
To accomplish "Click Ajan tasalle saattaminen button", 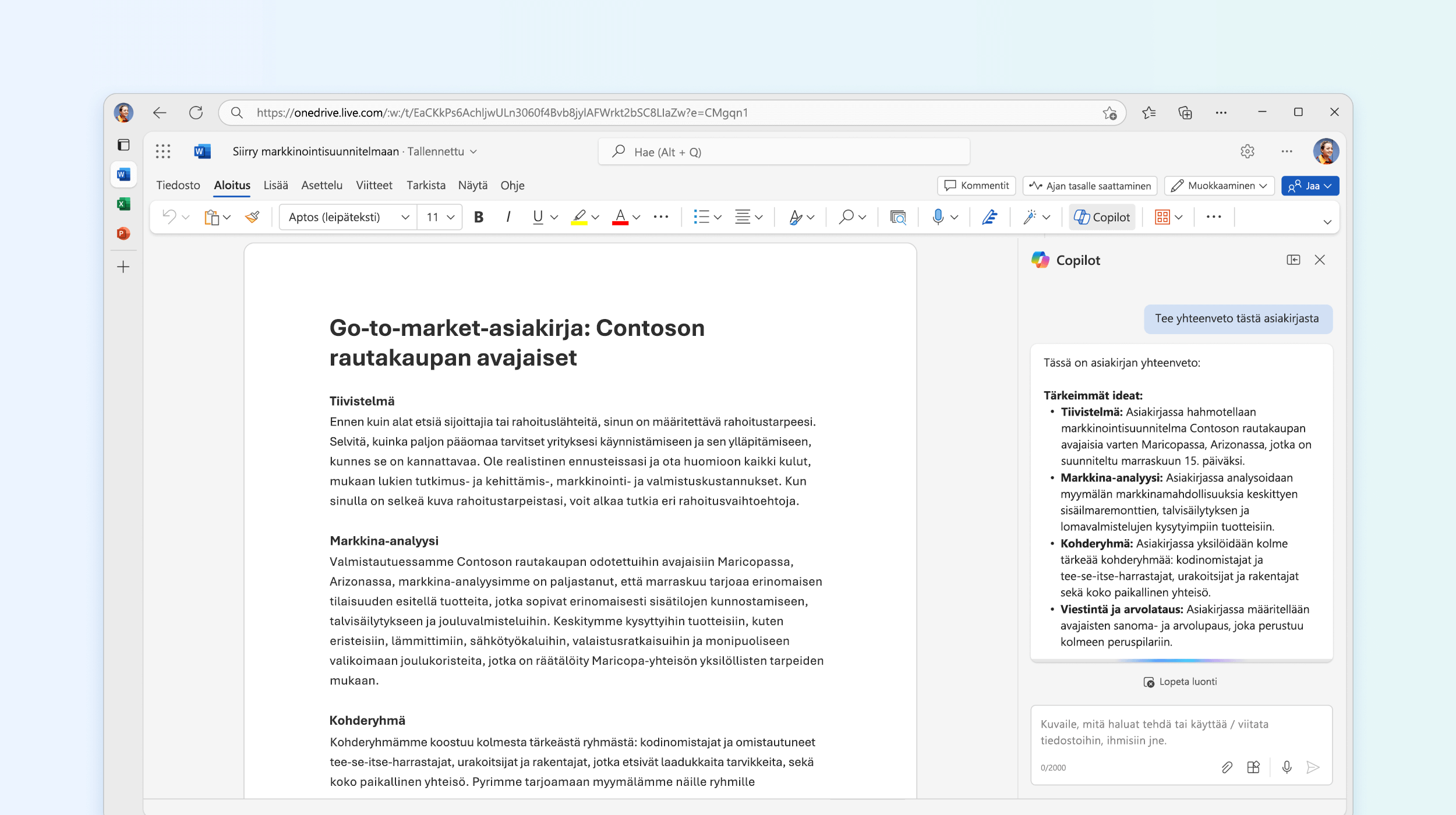I will pos(1090,186).
